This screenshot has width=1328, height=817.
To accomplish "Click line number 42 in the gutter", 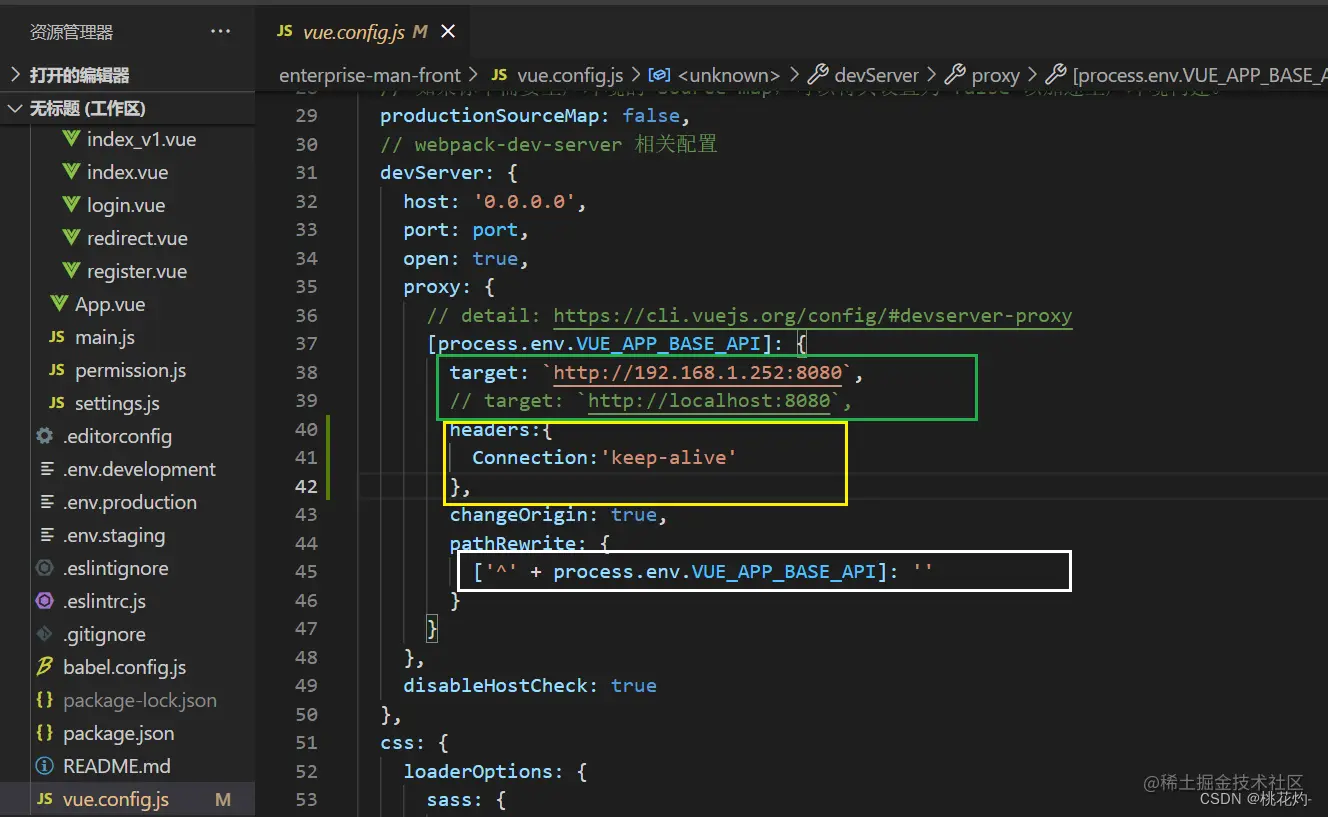I will click(306, 487).
